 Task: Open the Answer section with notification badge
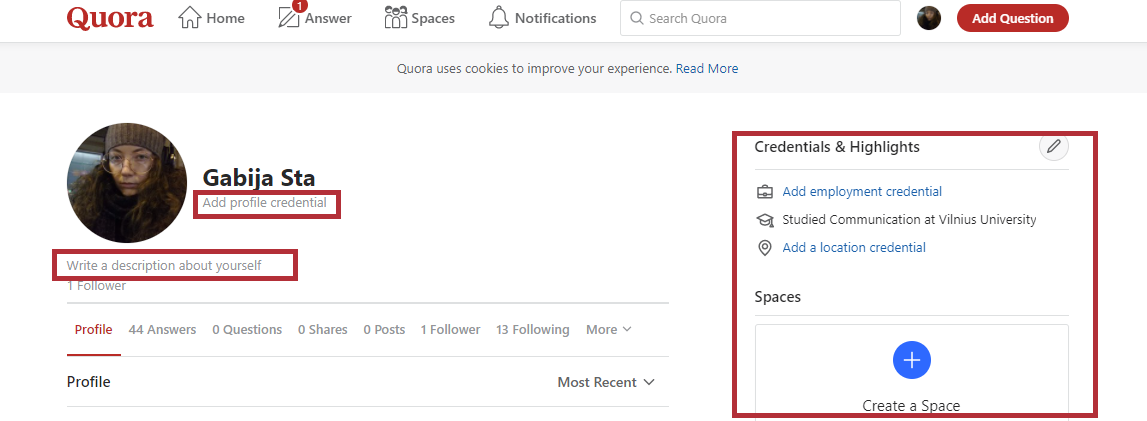click(x=314, y=18)
